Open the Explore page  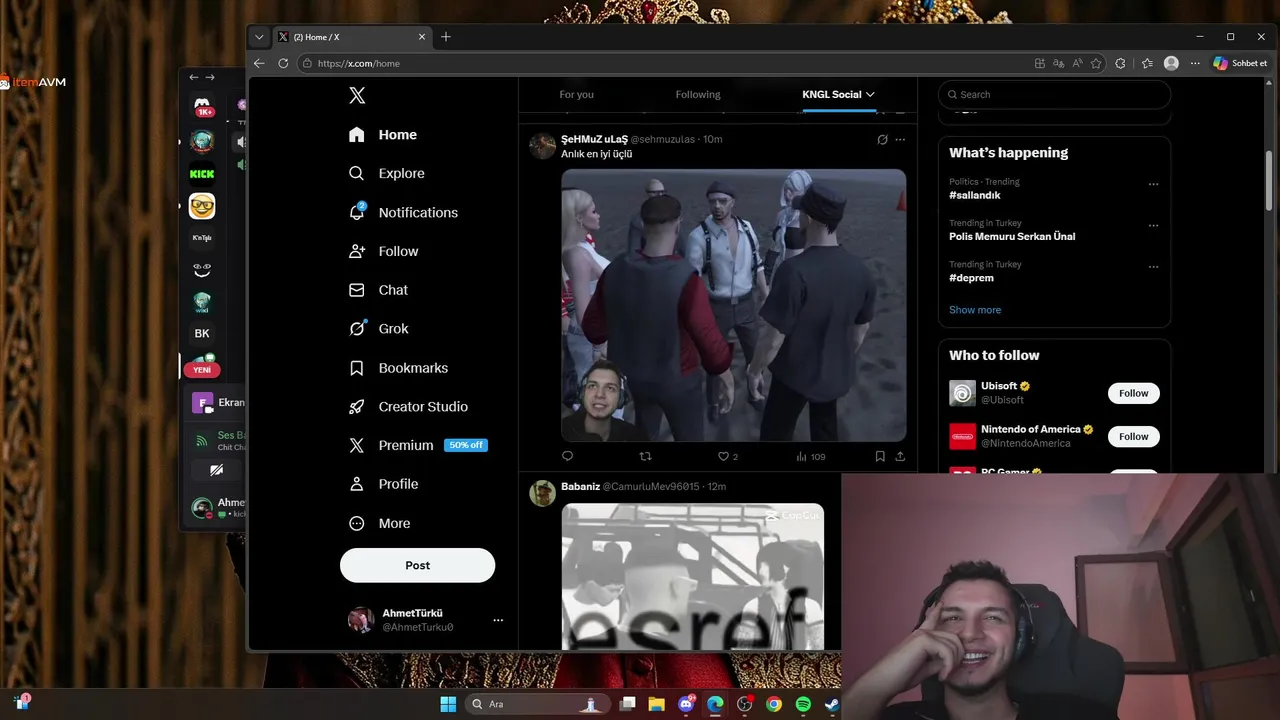387,173
